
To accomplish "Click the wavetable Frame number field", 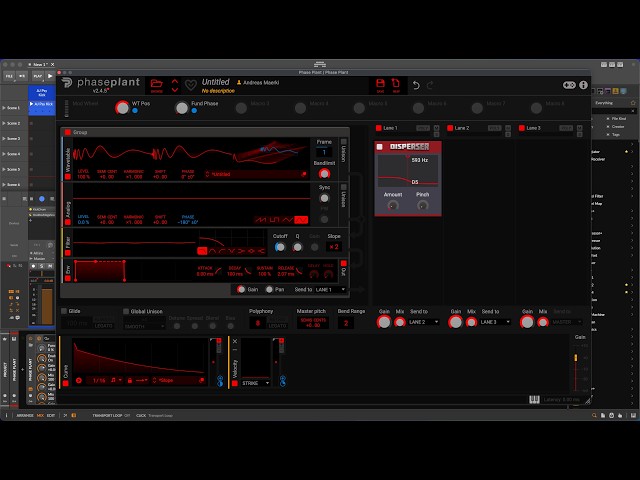I will pyautogui.click(x=324, y=152).
